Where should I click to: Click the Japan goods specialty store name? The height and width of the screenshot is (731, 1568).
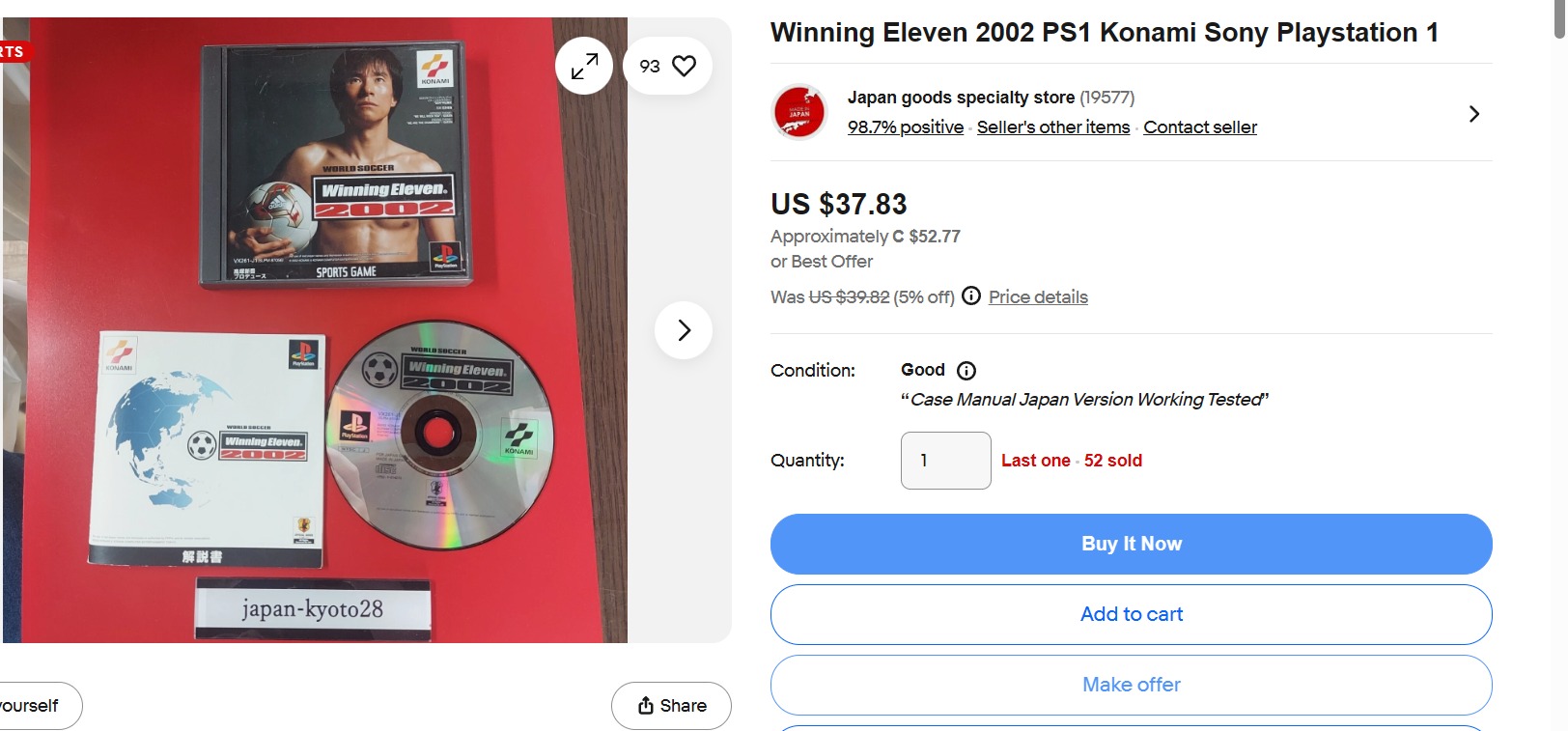[961, 98]
